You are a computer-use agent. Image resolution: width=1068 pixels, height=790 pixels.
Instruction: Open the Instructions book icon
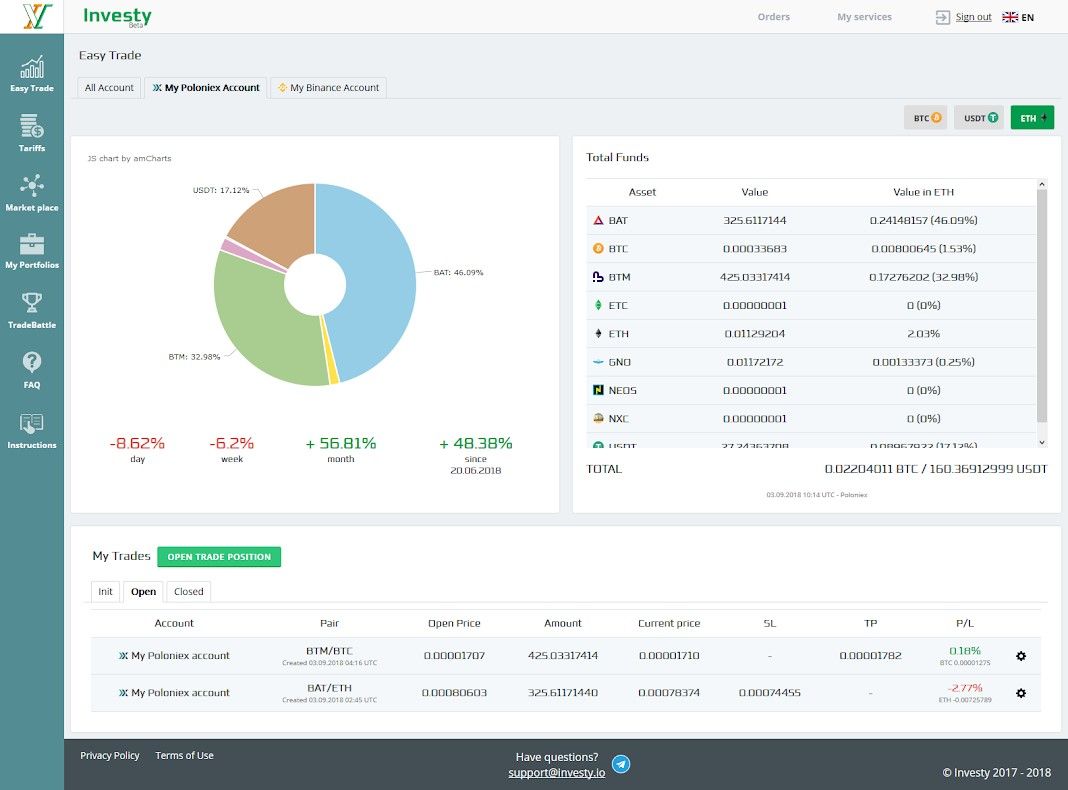pos(32,423)
